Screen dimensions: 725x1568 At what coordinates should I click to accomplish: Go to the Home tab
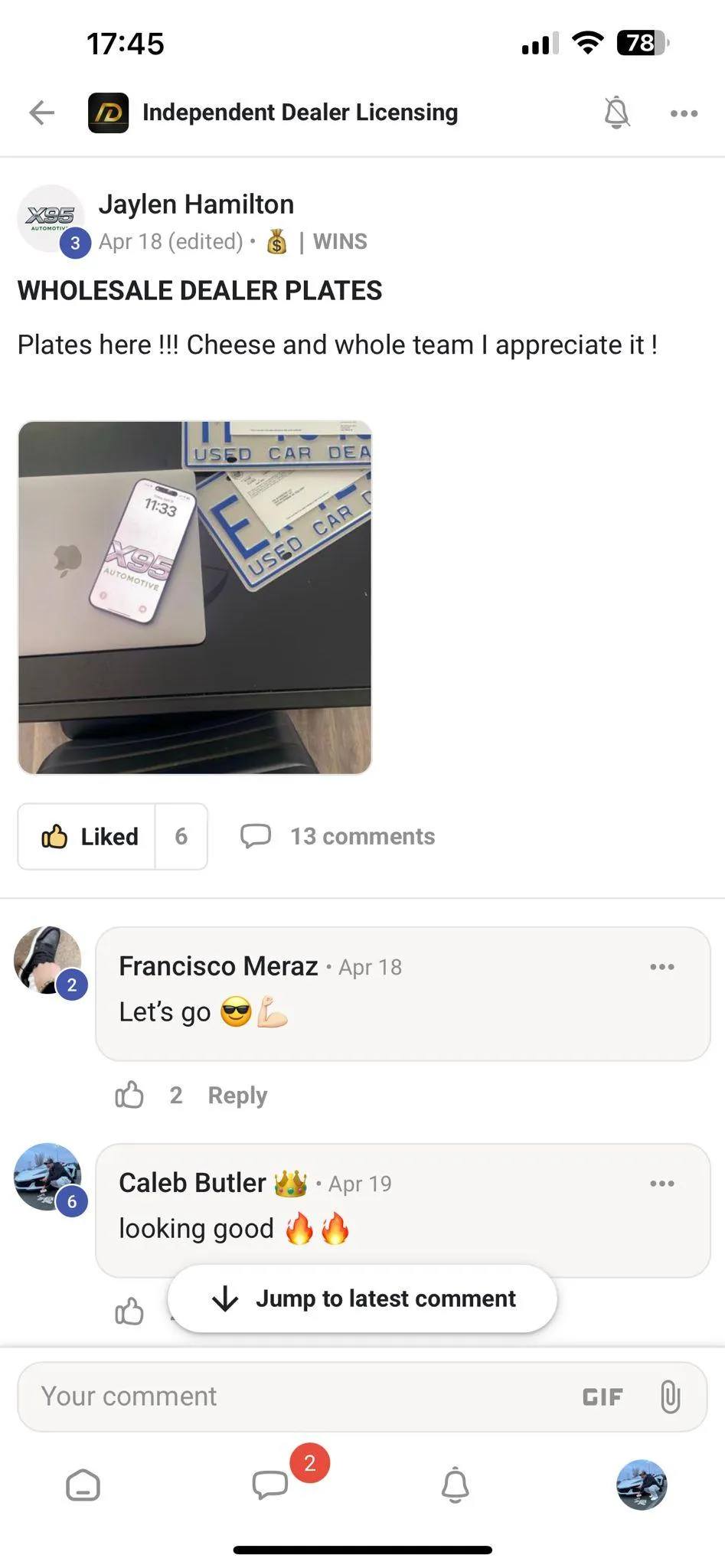click(x=83, y=1485)
